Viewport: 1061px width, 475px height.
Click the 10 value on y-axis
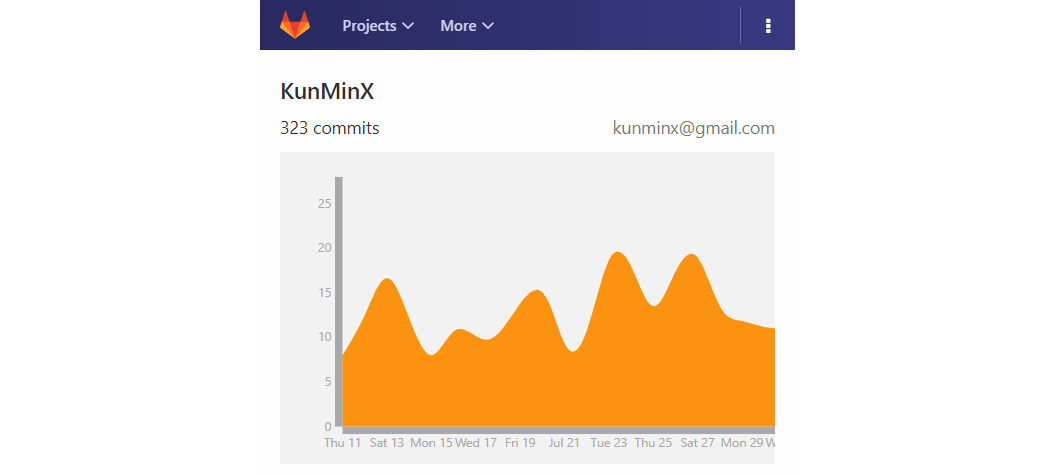[x=325, y=337]
